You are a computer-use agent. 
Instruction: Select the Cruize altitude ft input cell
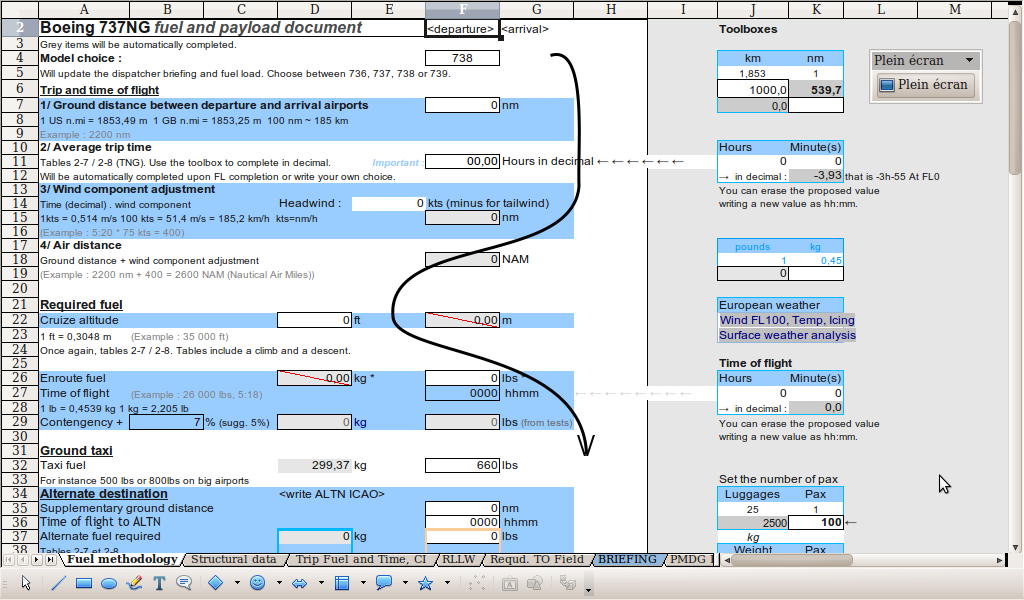point(315,320)
